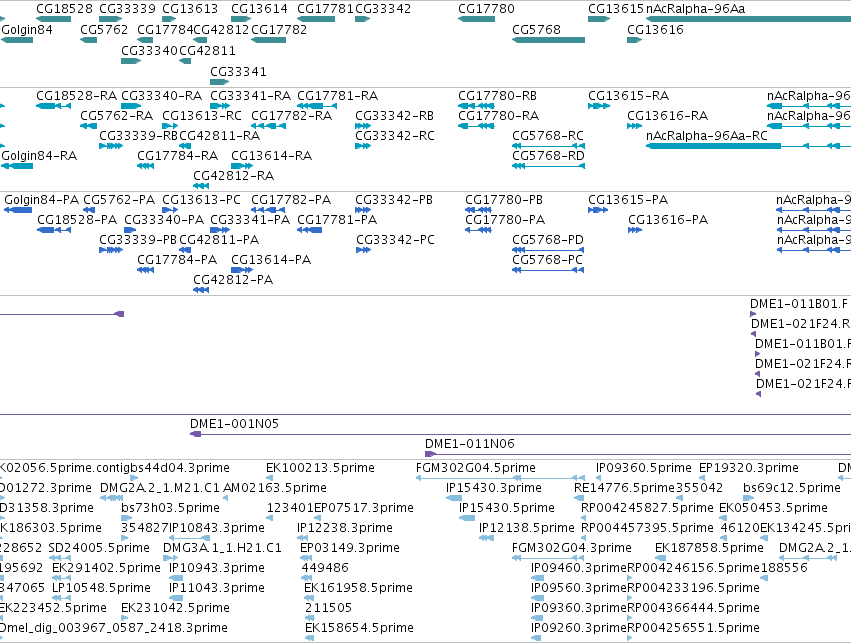Image resolution: width=851 pixels, height=643 pixels.
Task: Click protein Golgin84-PA
Action: 18,210
